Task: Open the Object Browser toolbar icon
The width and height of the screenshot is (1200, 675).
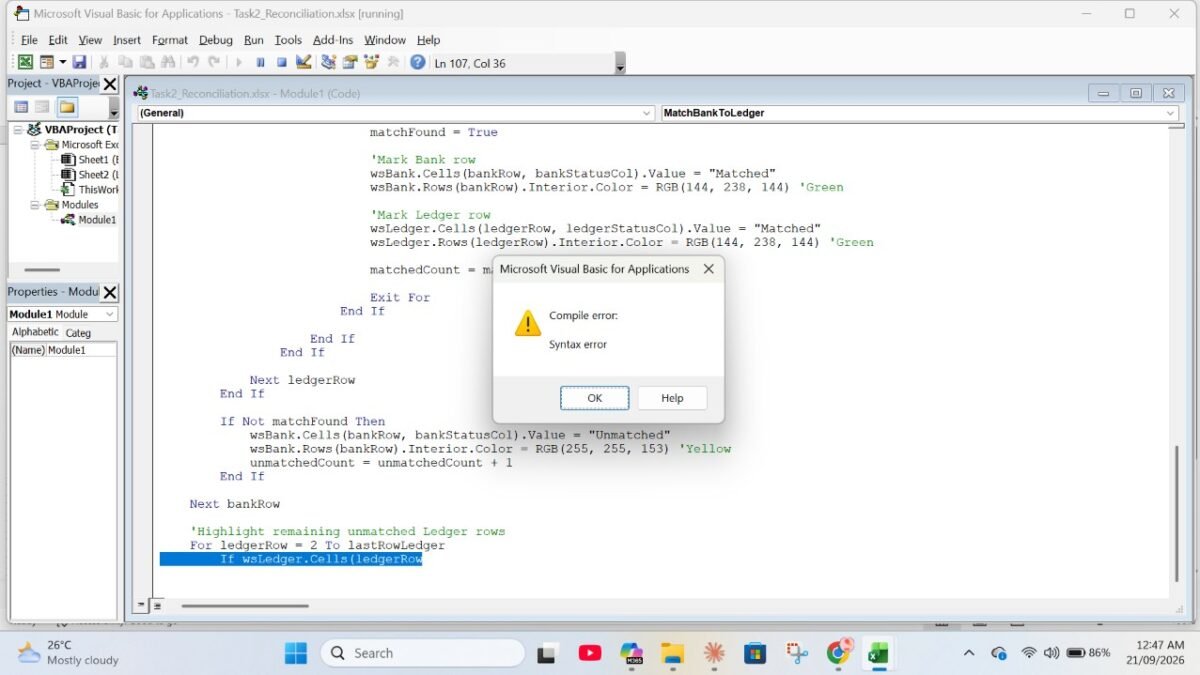Action: [372, 62]
